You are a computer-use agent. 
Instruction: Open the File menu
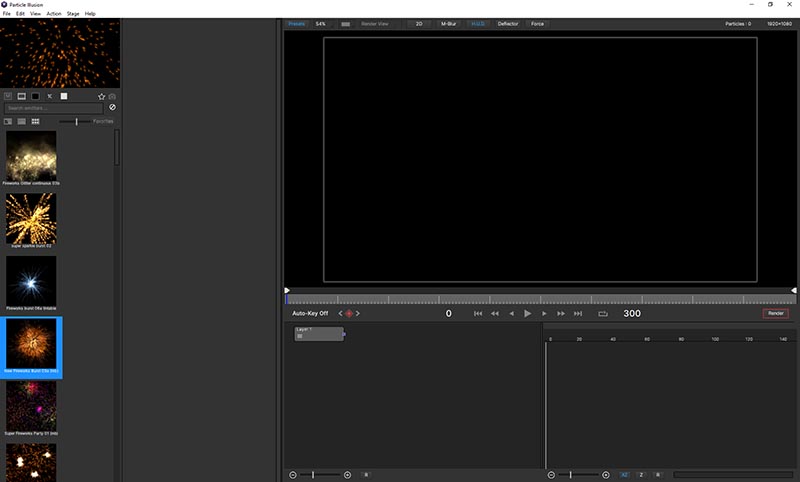click(6, 14)
